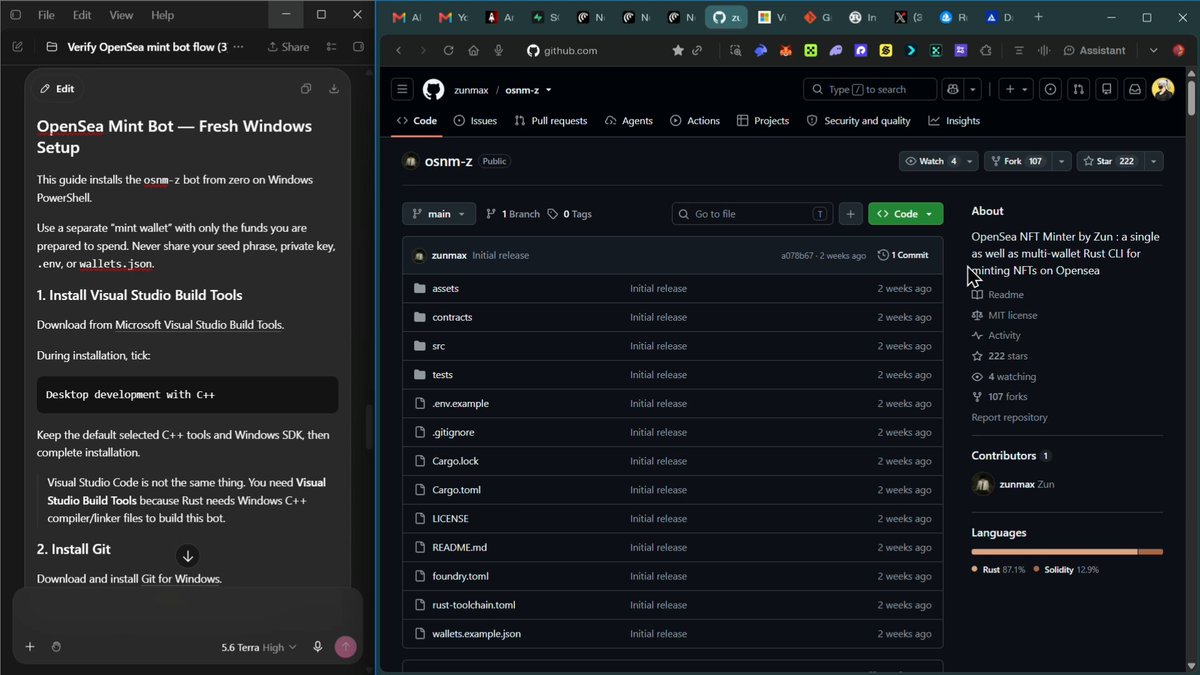Add a file using the plus button in repo
Screen dimensions: 1200x675
[850, 214]
